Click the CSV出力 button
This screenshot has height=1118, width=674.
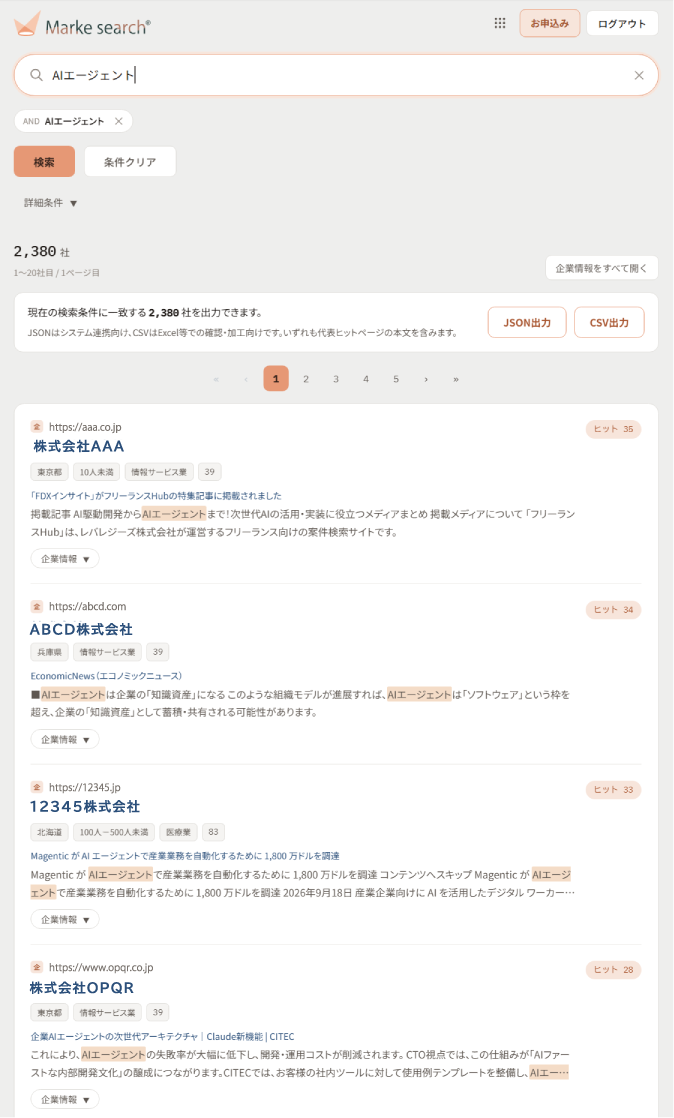tap(609, 322)
